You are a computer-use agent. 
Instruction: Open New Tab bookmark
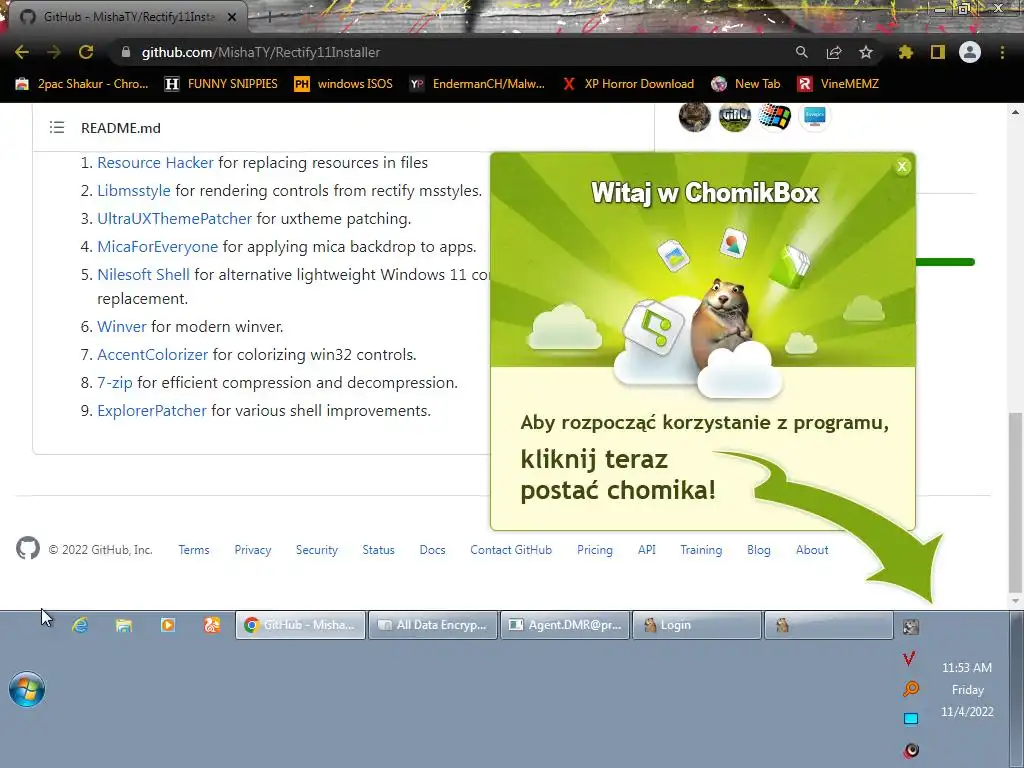[x=746, y=84]
